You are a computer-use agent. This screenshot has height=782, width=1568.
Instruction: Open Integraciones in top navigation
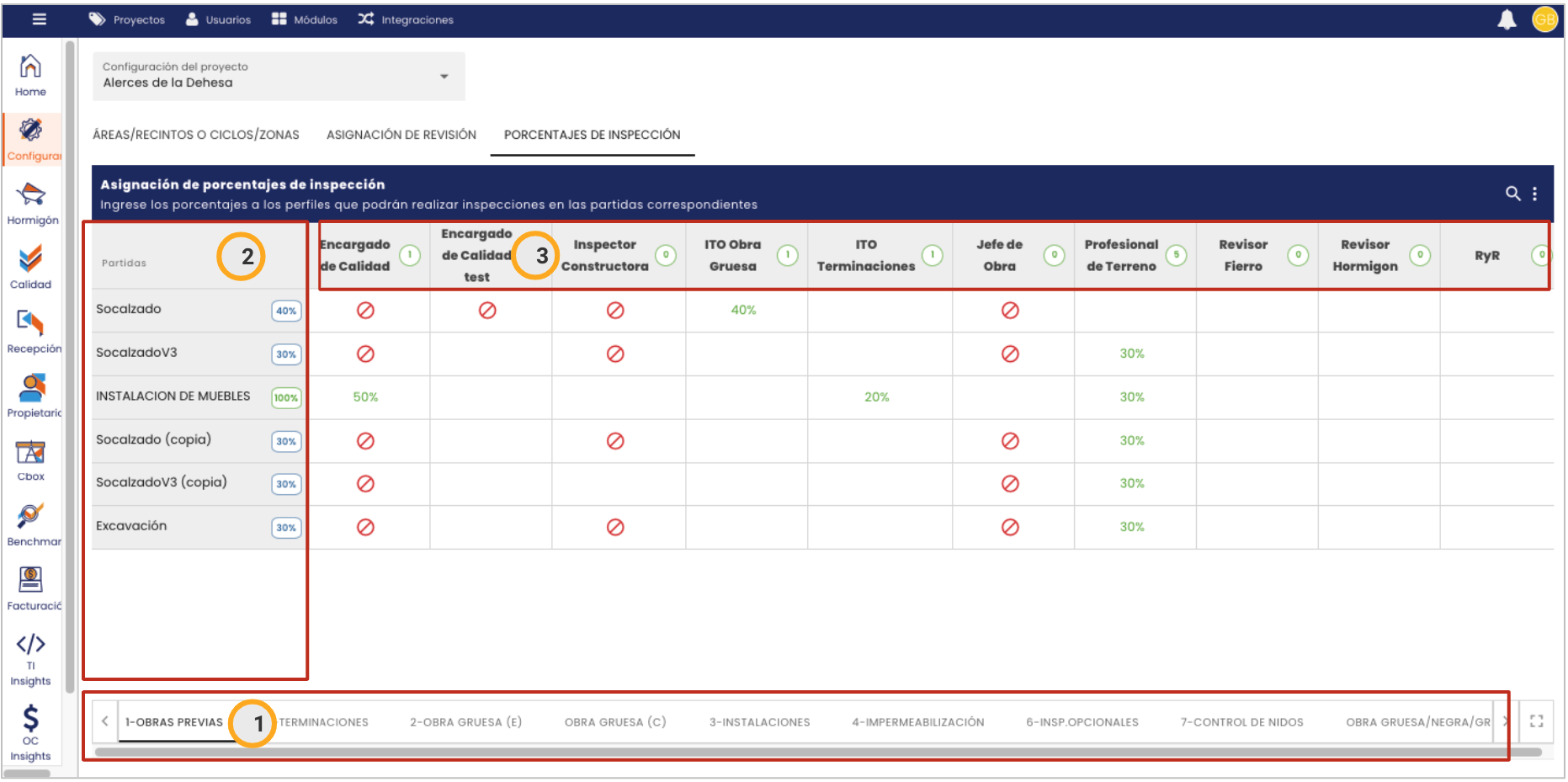[x=406, y=19]
